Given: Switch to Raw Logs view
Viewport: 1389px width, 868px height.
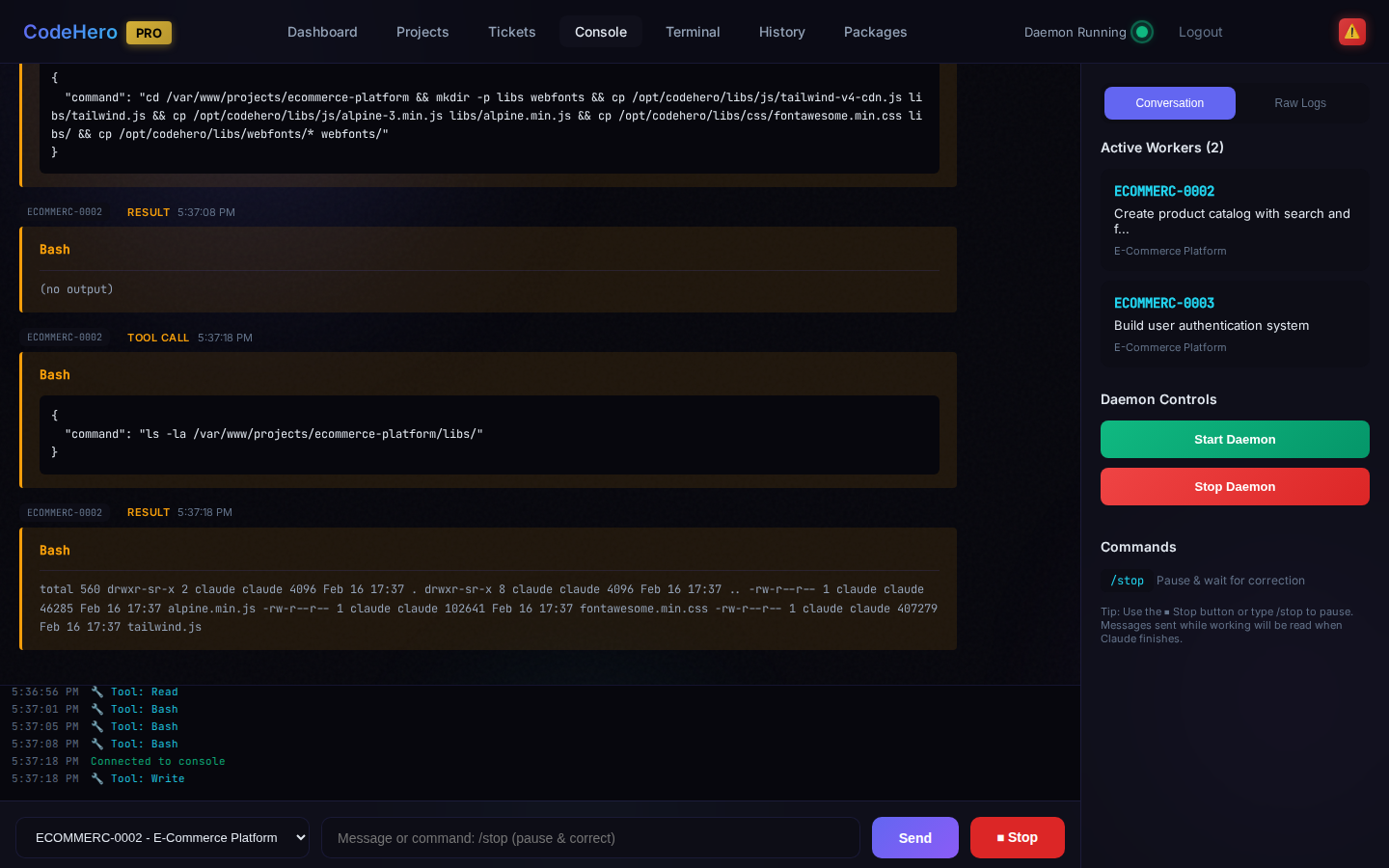Looking at the screenshot, I should click(x=1299, y=103).
